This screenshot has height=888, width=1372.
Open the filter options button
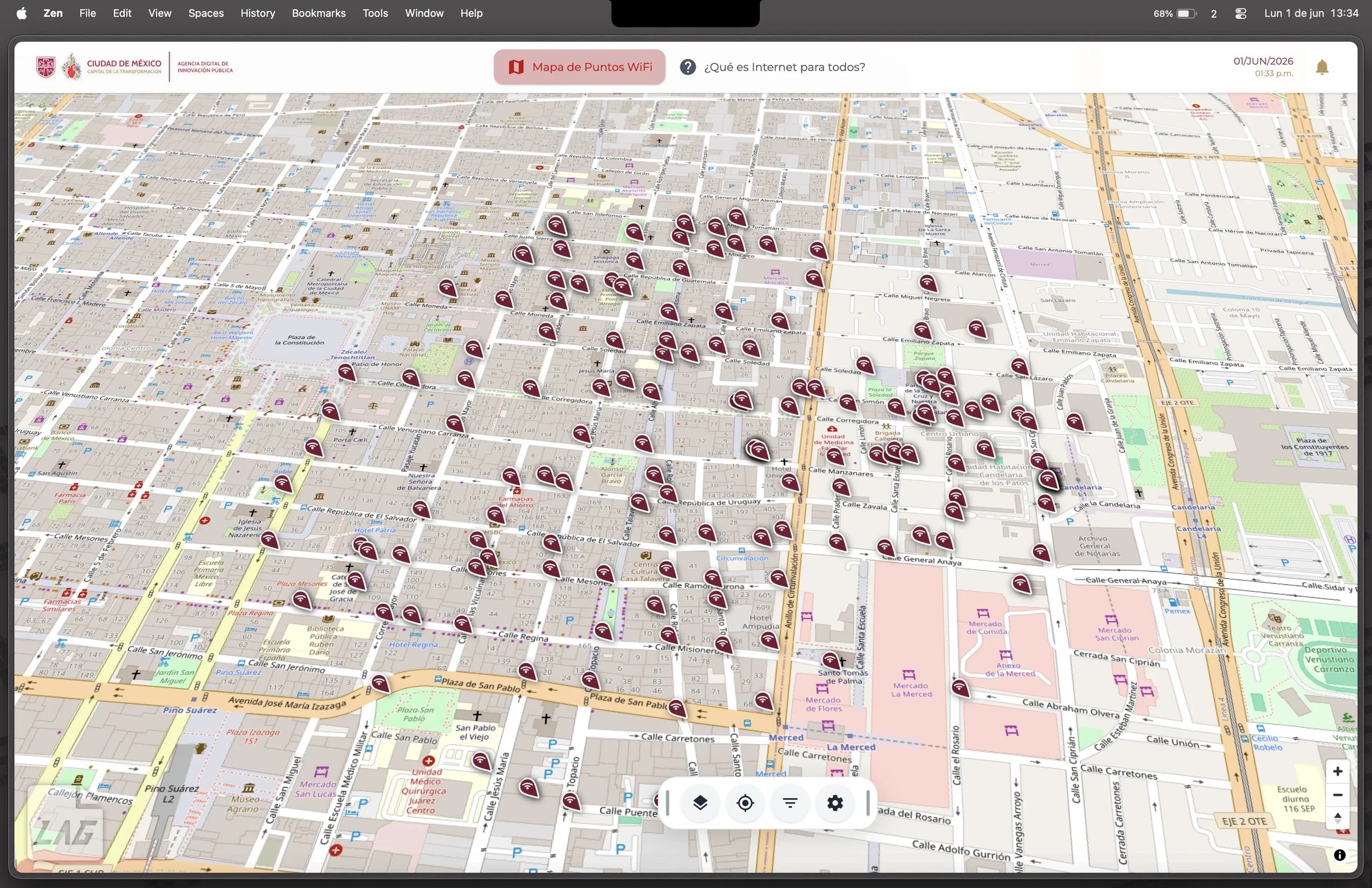791,803
